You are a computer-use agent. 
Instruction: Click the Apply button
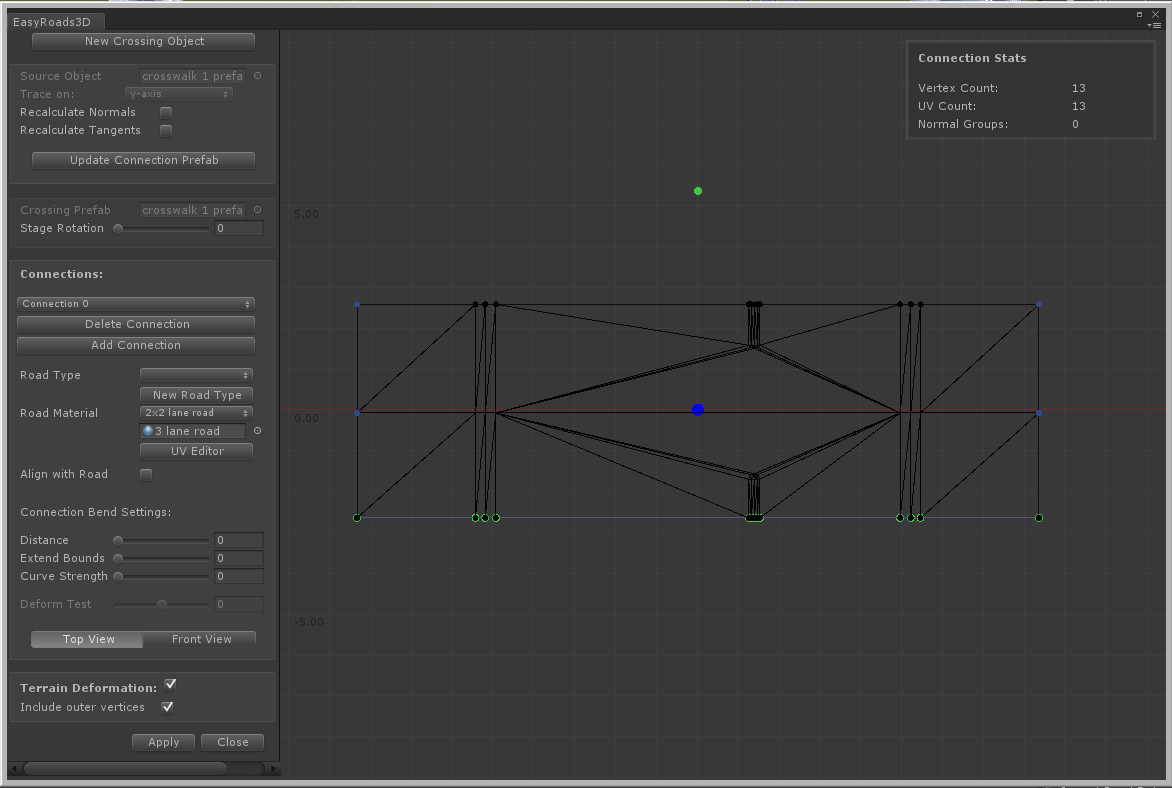[x=164, y=742]
